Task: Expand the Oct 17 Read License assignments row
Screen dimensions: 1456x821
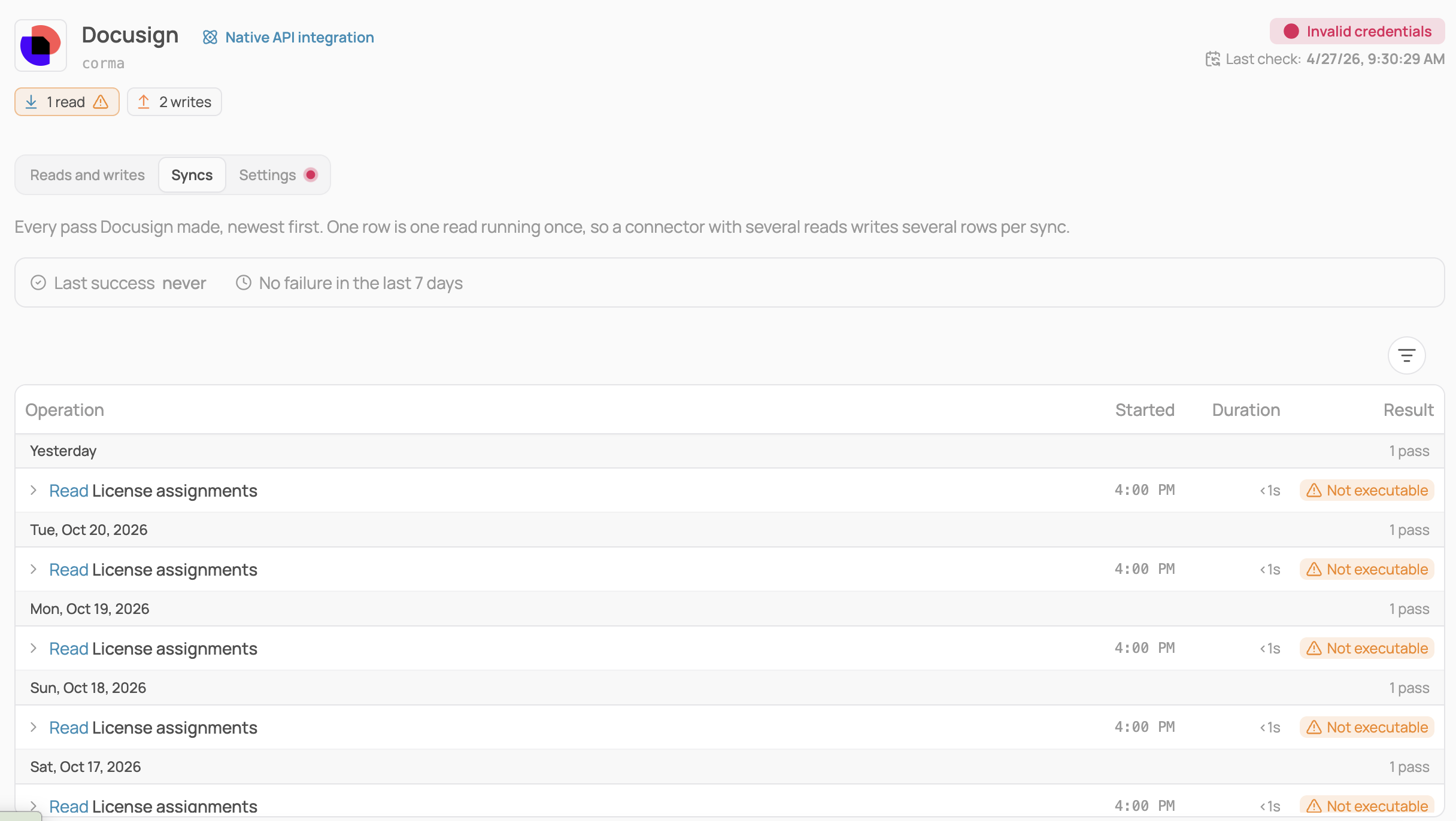Action: click(34, 806)
